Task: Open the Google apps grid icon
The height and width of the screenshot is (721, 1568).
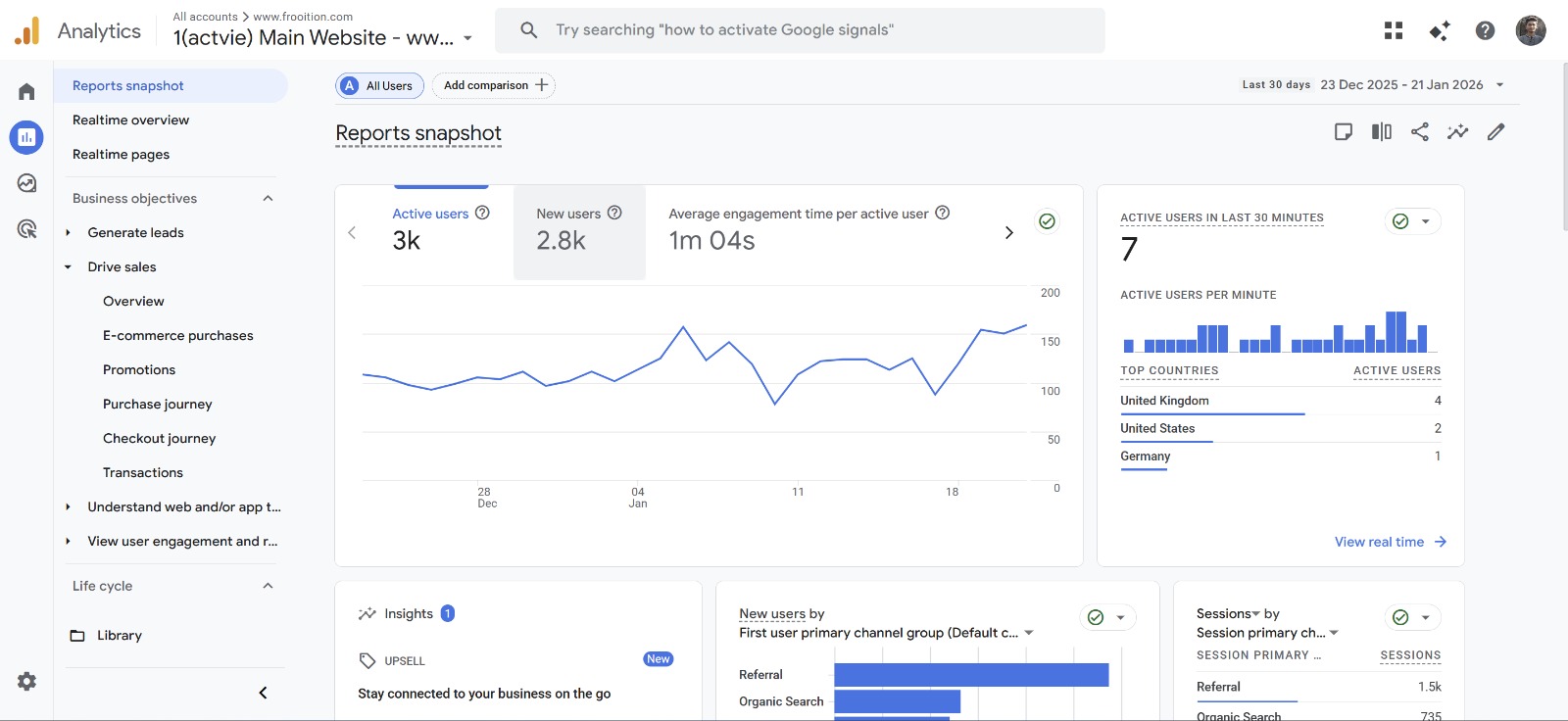Action: point(1393,30)
